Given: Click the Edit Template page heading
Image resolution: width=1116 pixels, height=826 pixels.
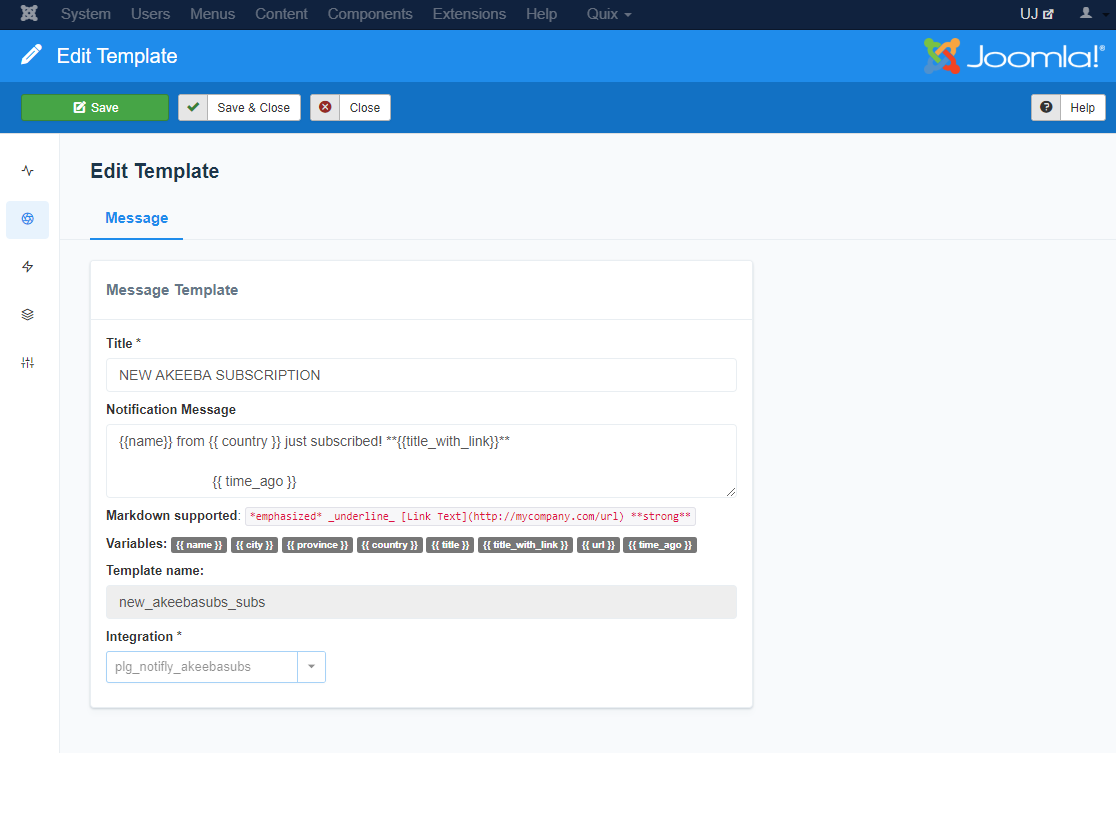Looking at the screenshot, I should (155, 171).
